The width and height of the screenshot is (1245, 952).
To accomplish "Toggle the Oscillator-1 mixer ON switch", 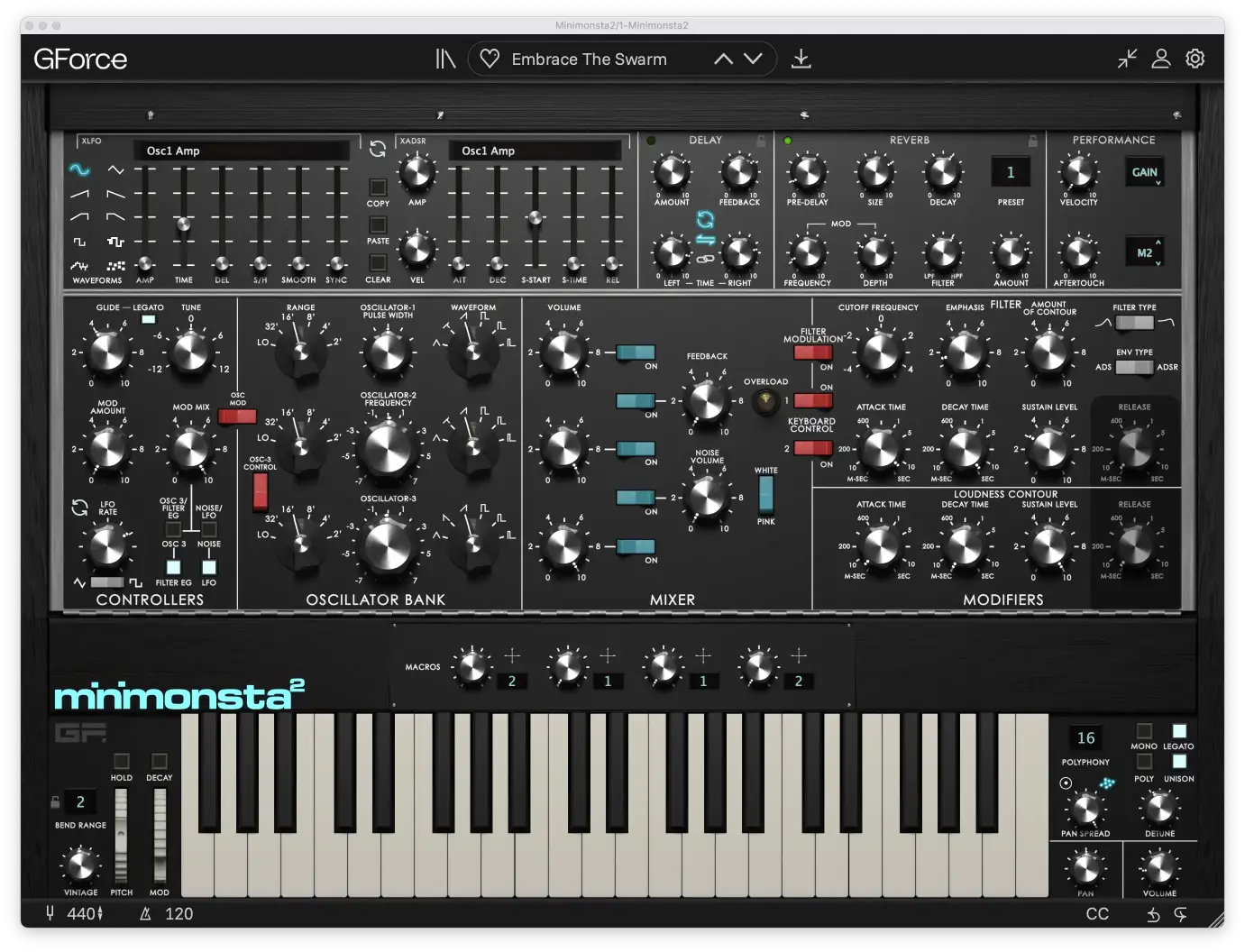I will coord(636,352).
